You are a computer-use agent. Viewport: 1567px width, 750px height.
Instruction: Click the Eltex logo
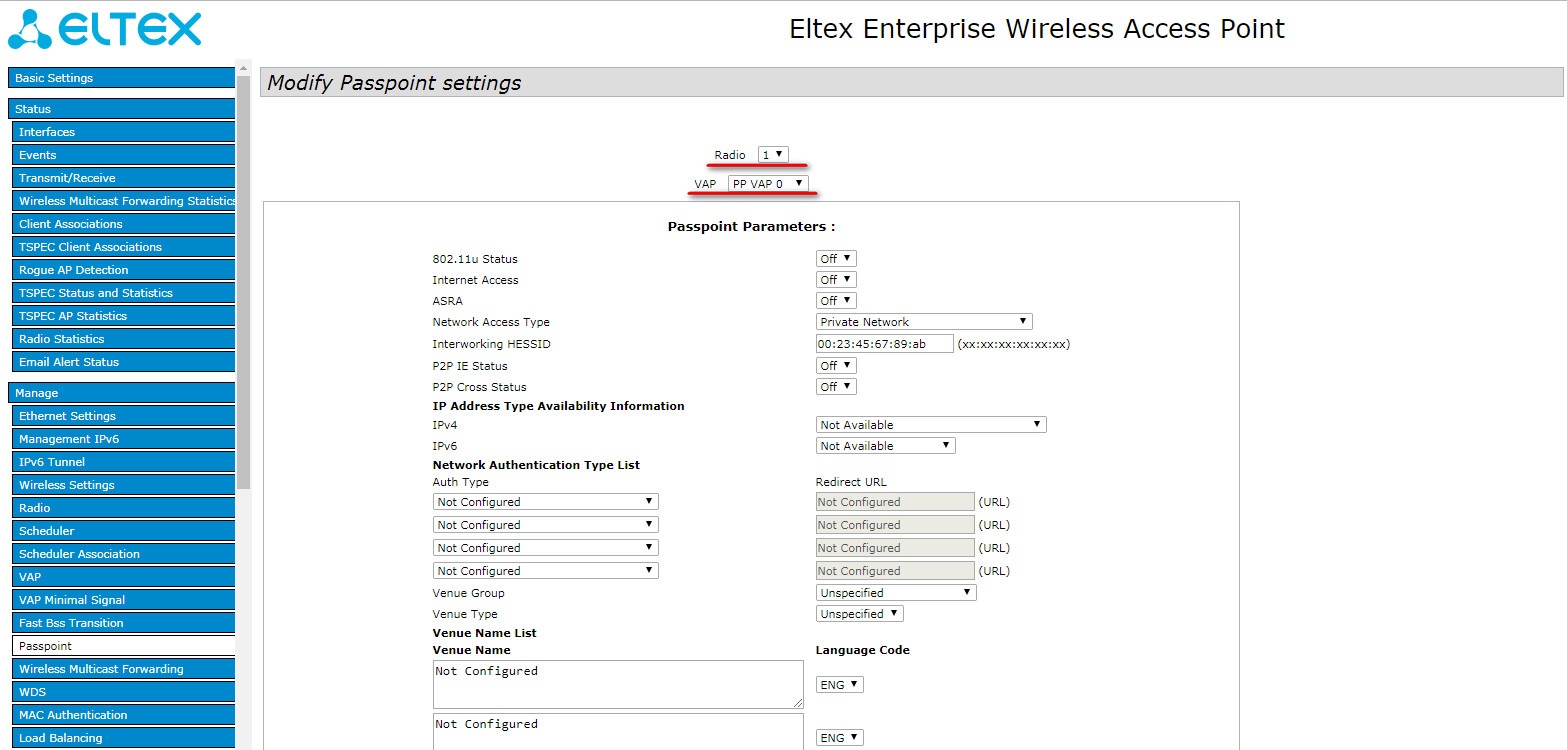click(104, 30)
